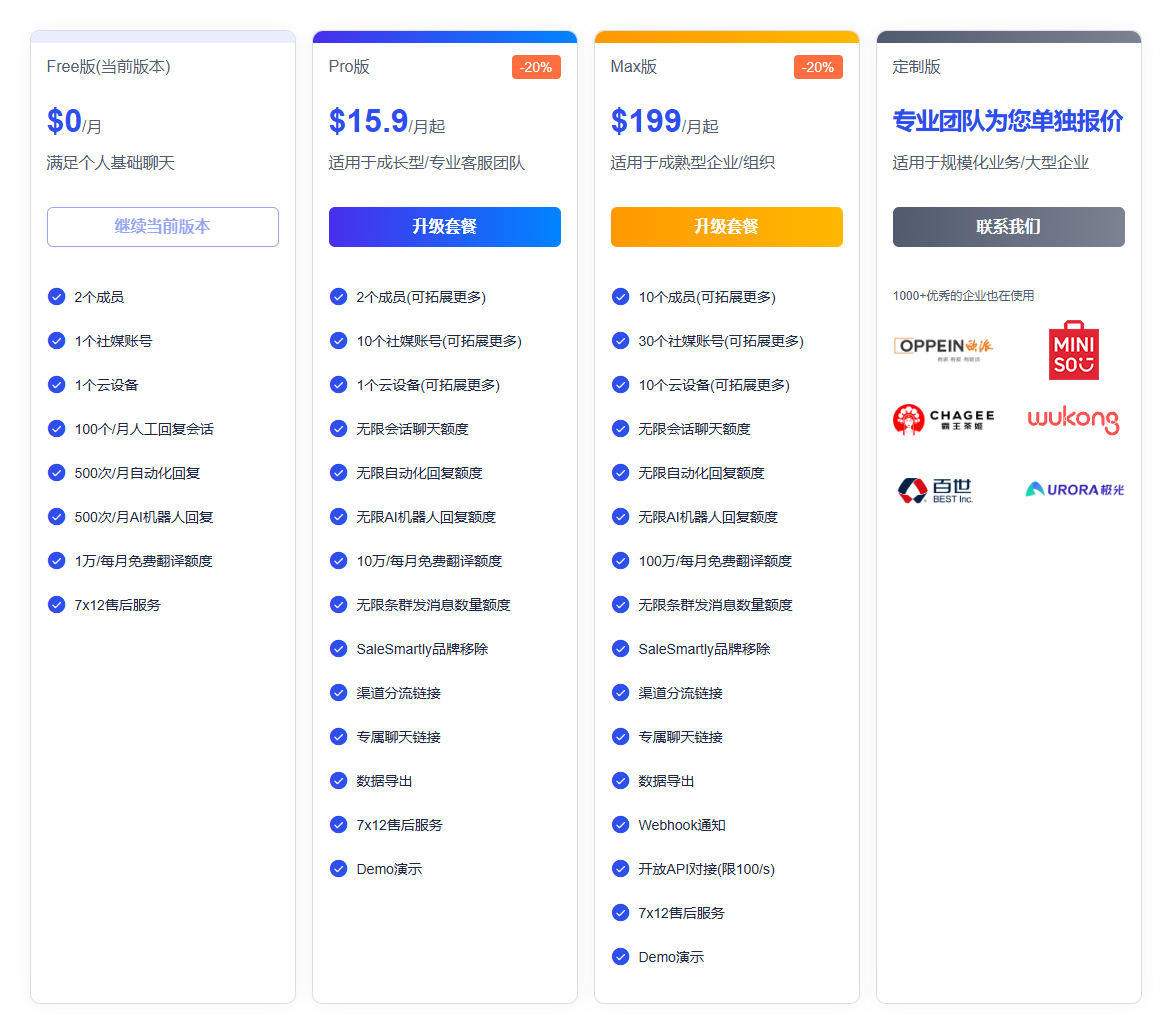The image size is (1169, 1035).
Task: Click 2个成员(可拓展更多) feature text
Action: click(421, 297)
